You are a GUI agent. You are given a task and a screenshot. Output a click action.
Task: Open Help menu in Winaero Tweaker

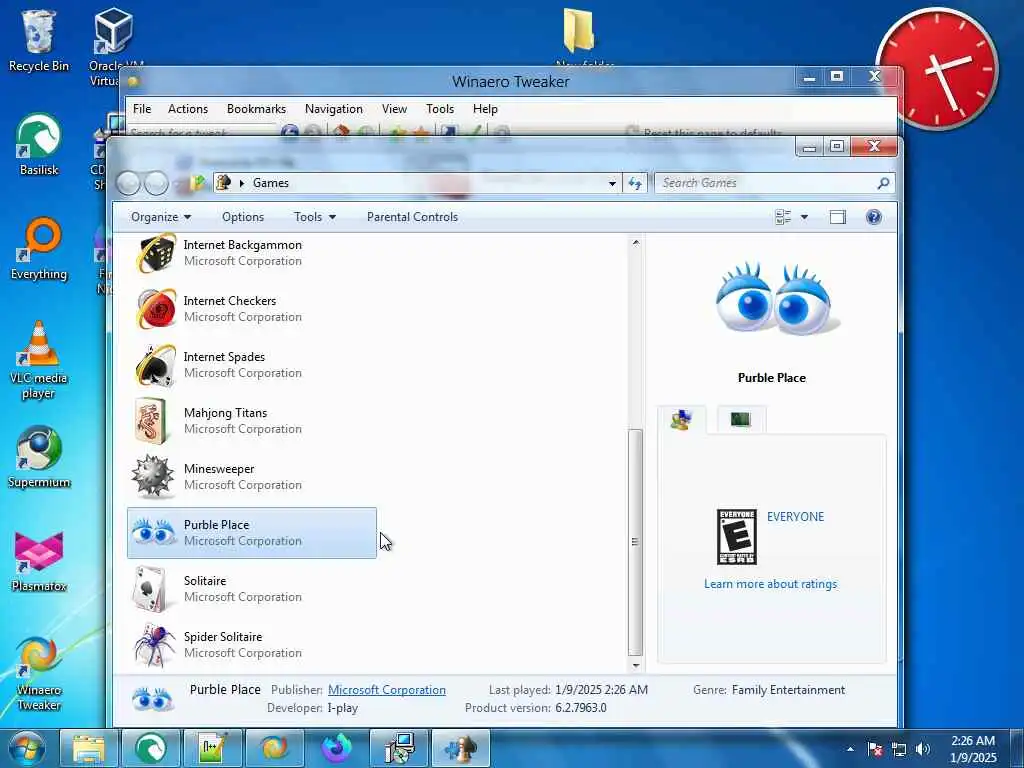[485, 109]
